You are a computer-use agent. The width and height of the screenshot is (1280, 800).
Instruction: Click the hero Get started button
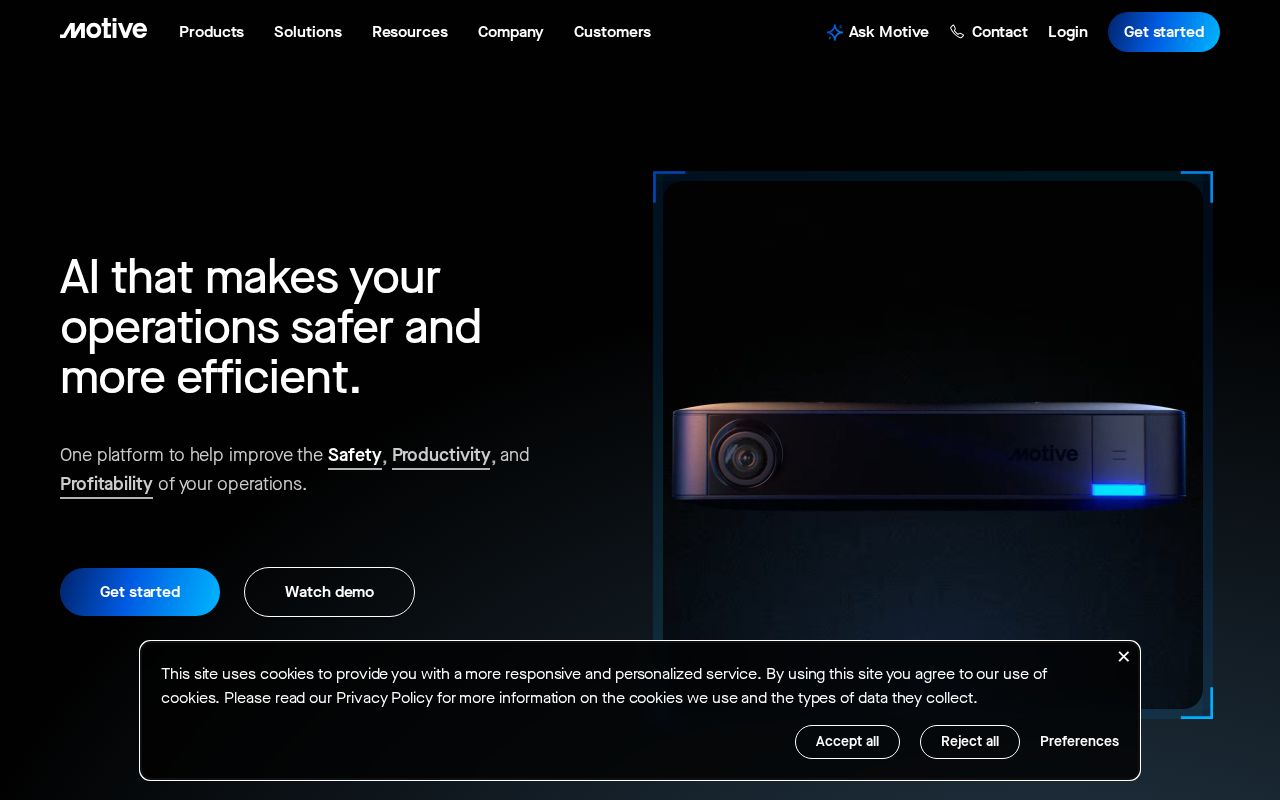[x=140, y=592]
